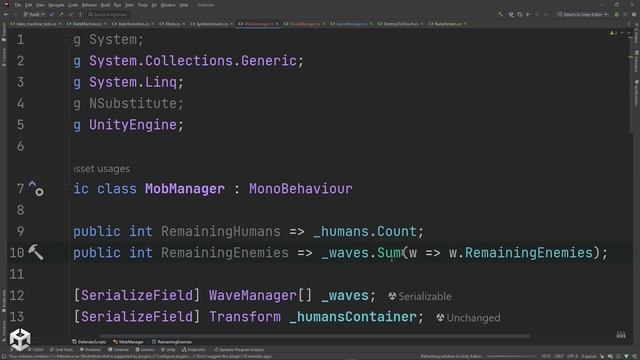Viewport: 640px width, 360px height.
Task: Open the Problems tool window
Action: point(90,350)
